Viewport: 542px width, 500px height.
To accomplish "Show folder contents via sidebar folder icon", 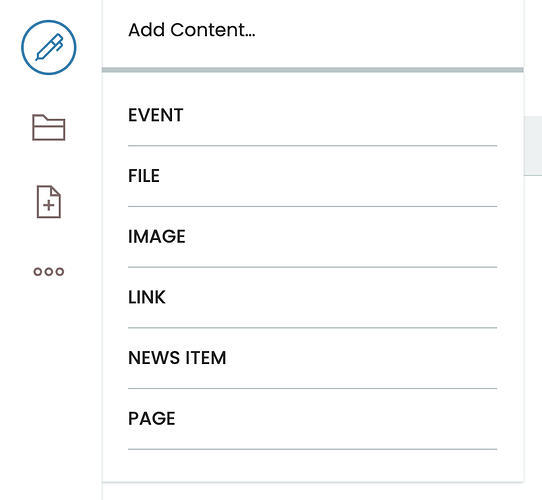I will (49, 127).
